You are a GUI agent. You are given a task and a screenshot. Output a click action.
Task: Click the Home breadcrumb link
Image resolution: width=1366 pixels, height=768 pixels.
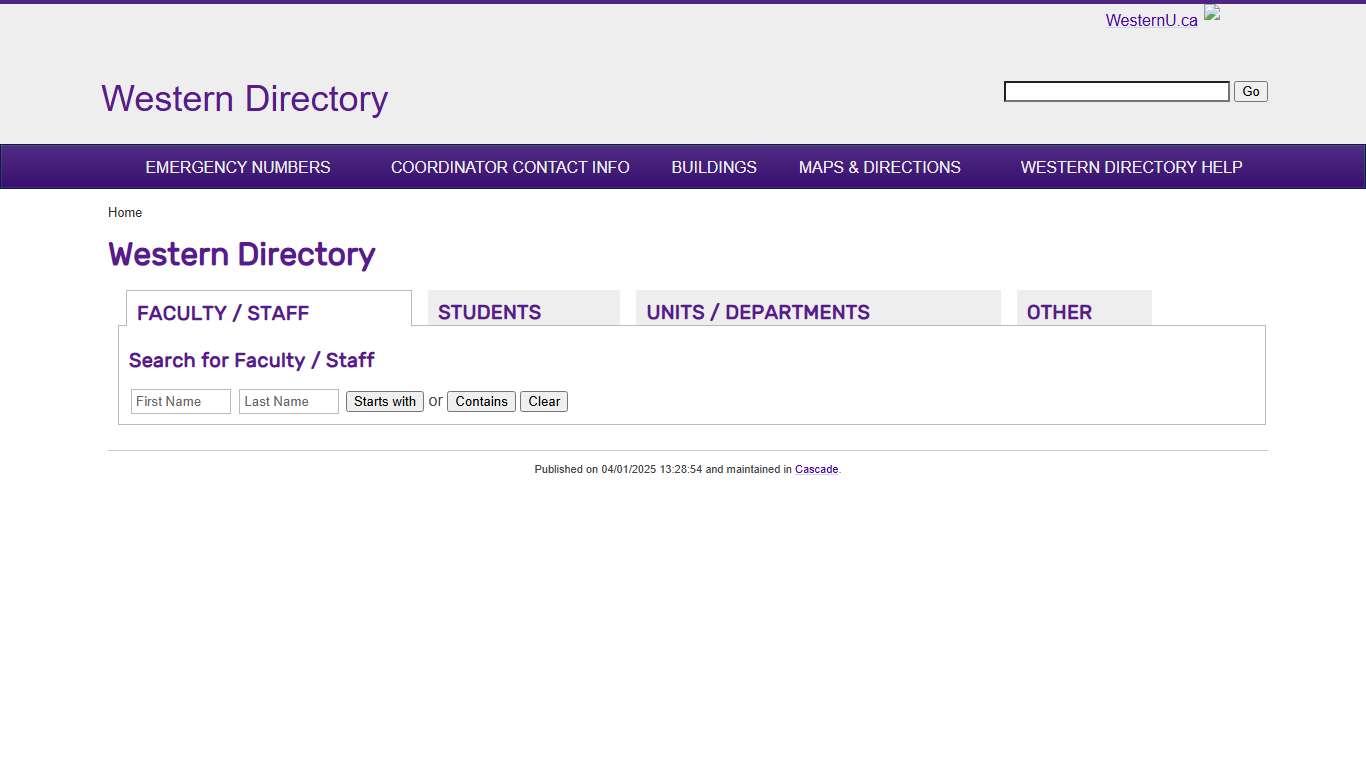pos(125,212)
